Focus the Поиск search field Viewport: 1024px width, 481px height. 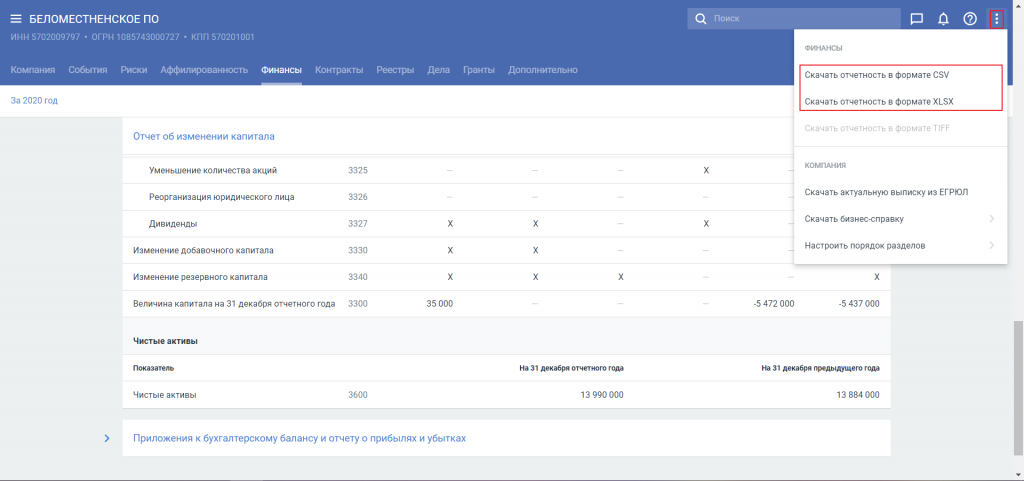point(793,19)
